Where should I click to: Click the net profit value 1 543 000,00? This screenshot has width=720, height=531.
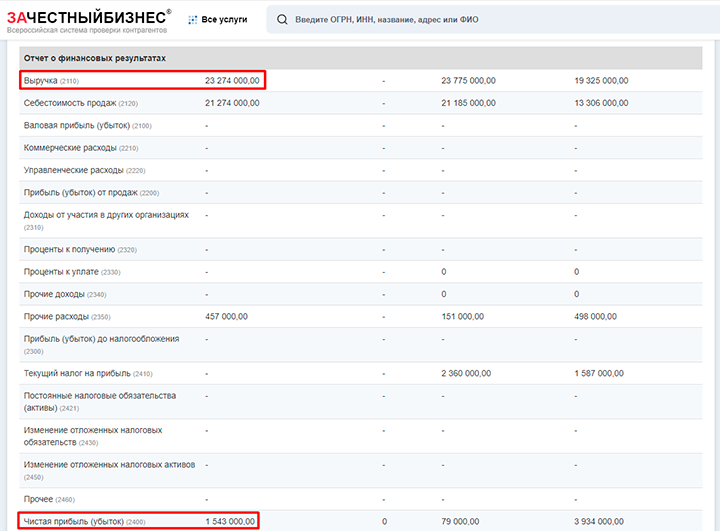click(x=230, y=522)
